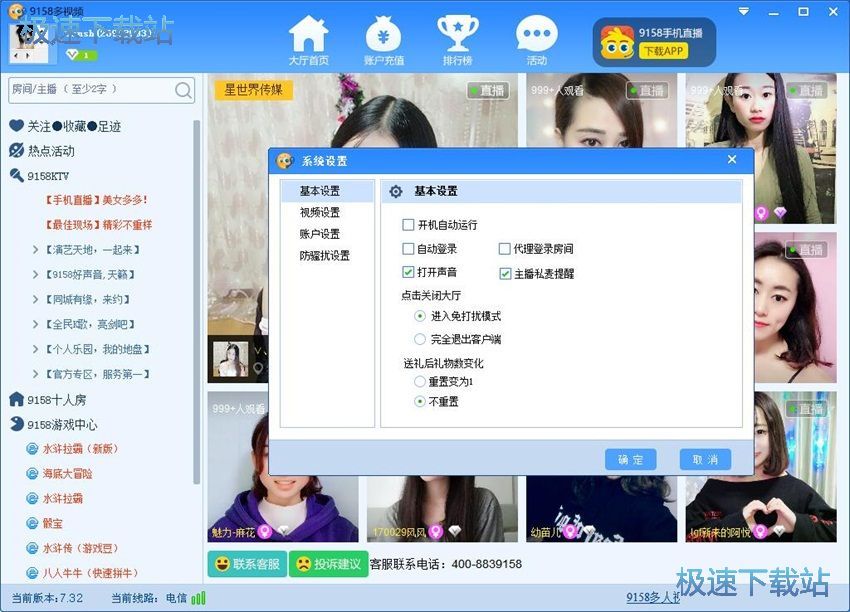850x612 pixels.
Task: Click the 确定 button
Action: point(630,460)
